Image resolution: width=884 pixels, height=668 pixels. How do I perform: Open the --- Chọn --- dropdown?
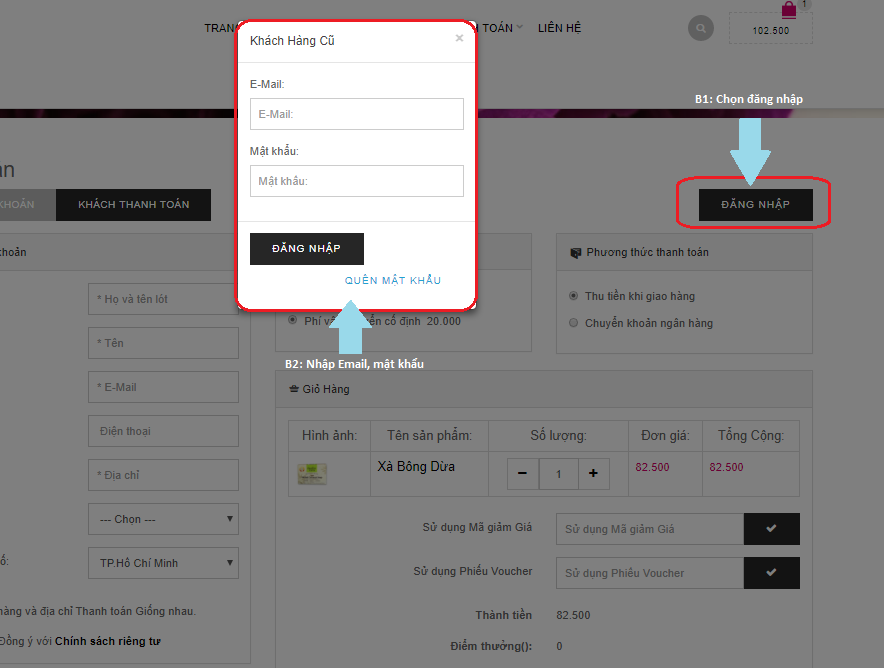pyautogui.click(x=163, y=519)
